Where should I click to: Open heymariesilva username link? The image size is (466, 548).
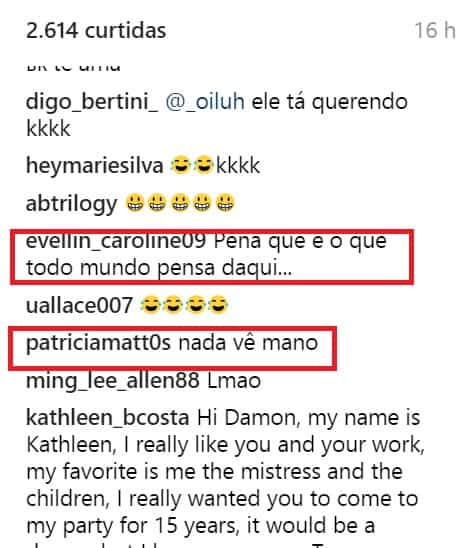pos(95,166)
